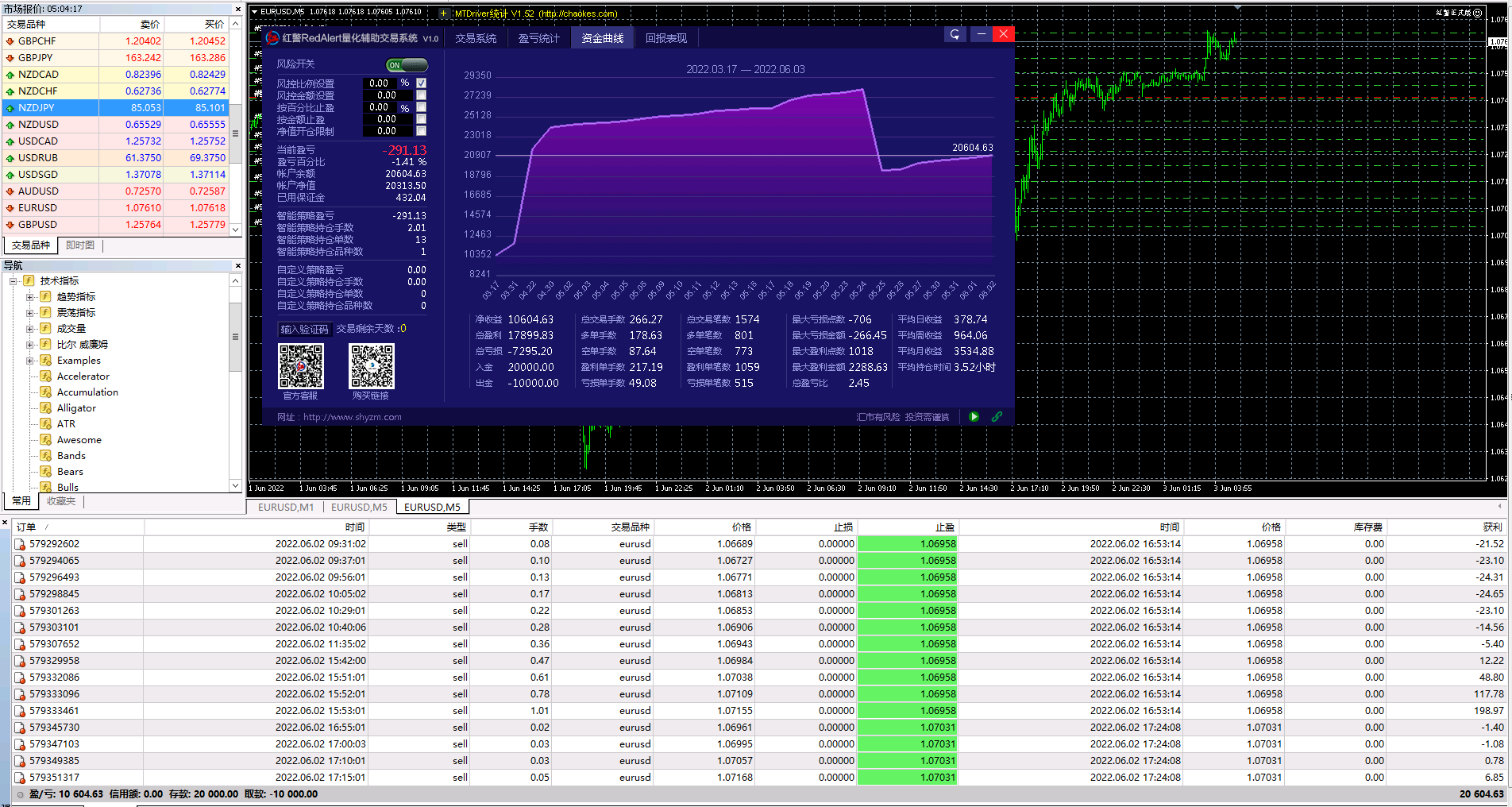Click the USDRUB symbol arrow icon
The width and height of the screenshot is (1512, 807).
10,158
